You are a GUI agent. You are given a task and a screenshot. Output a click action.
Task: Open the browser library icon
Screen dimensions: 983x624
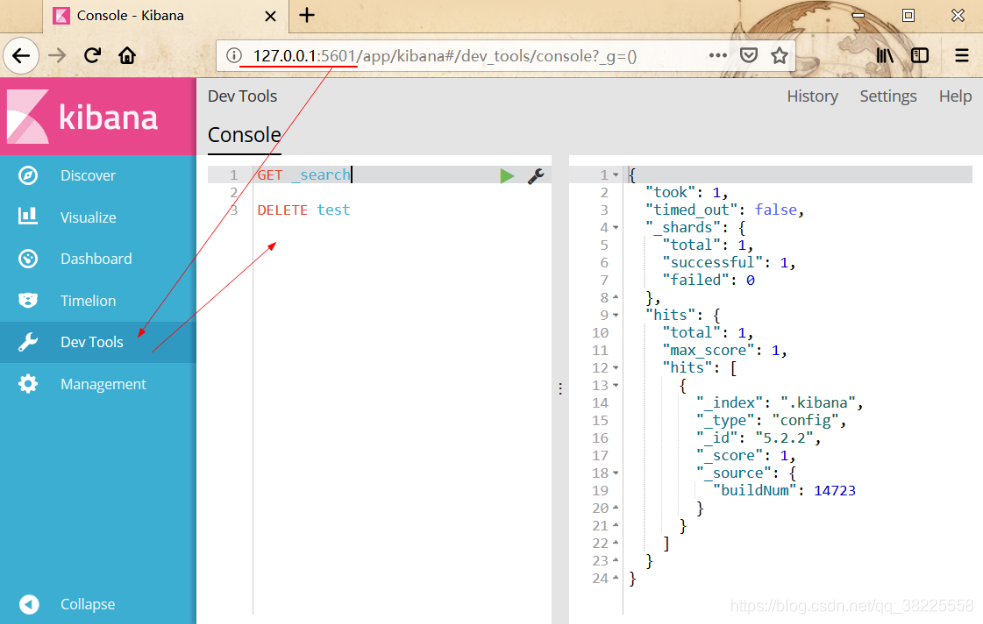tap(885, 55)
